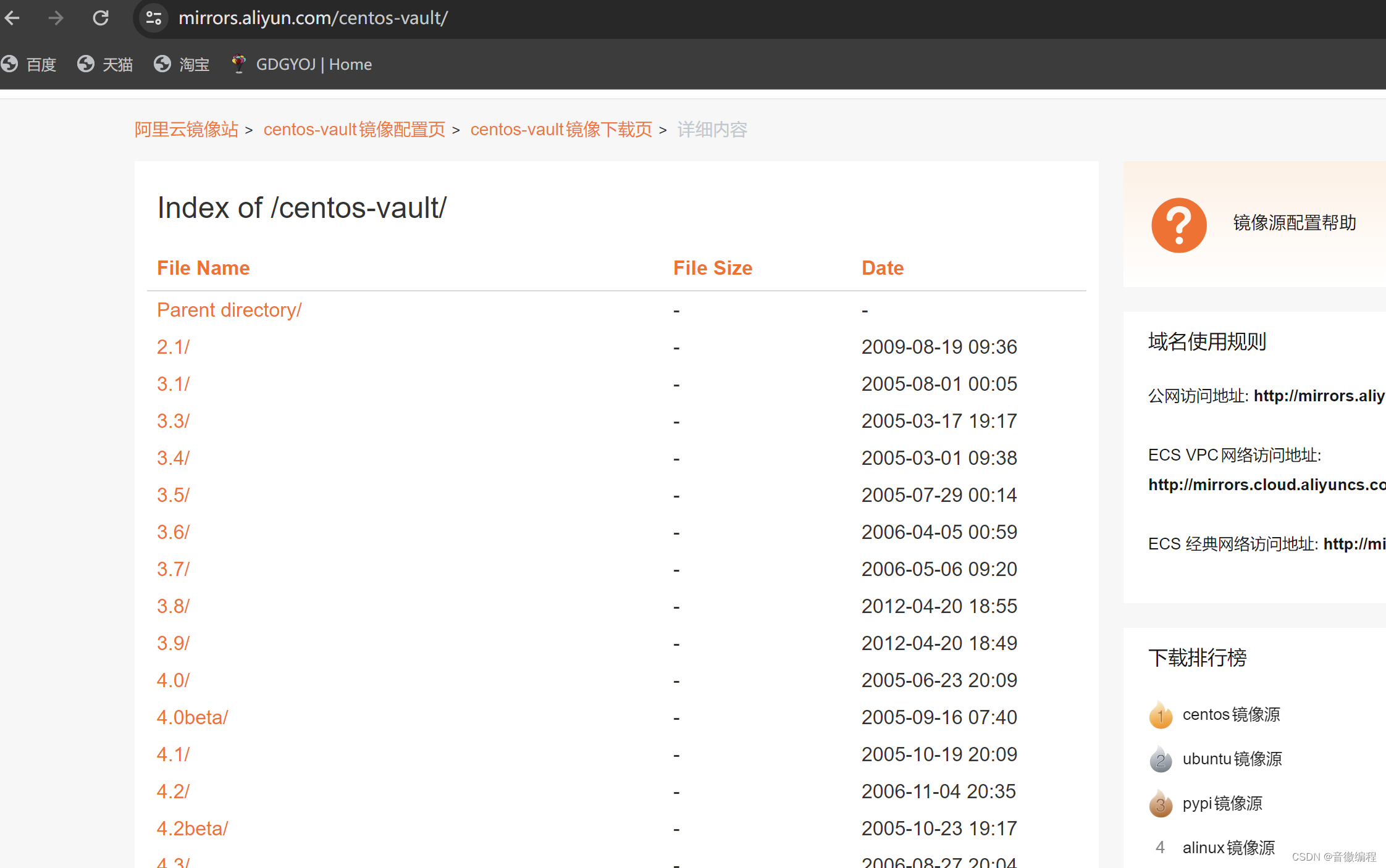Screen dimensions: 1386x868
Task: Click the date 2006-11-04 20:35
Action: click(939, 791)
